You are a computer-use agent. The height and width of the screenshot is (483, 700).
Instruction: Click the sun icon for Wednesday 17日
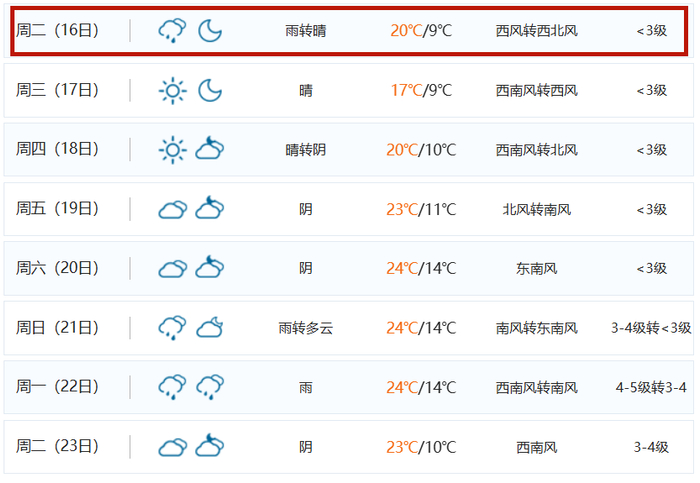point(172,91)
